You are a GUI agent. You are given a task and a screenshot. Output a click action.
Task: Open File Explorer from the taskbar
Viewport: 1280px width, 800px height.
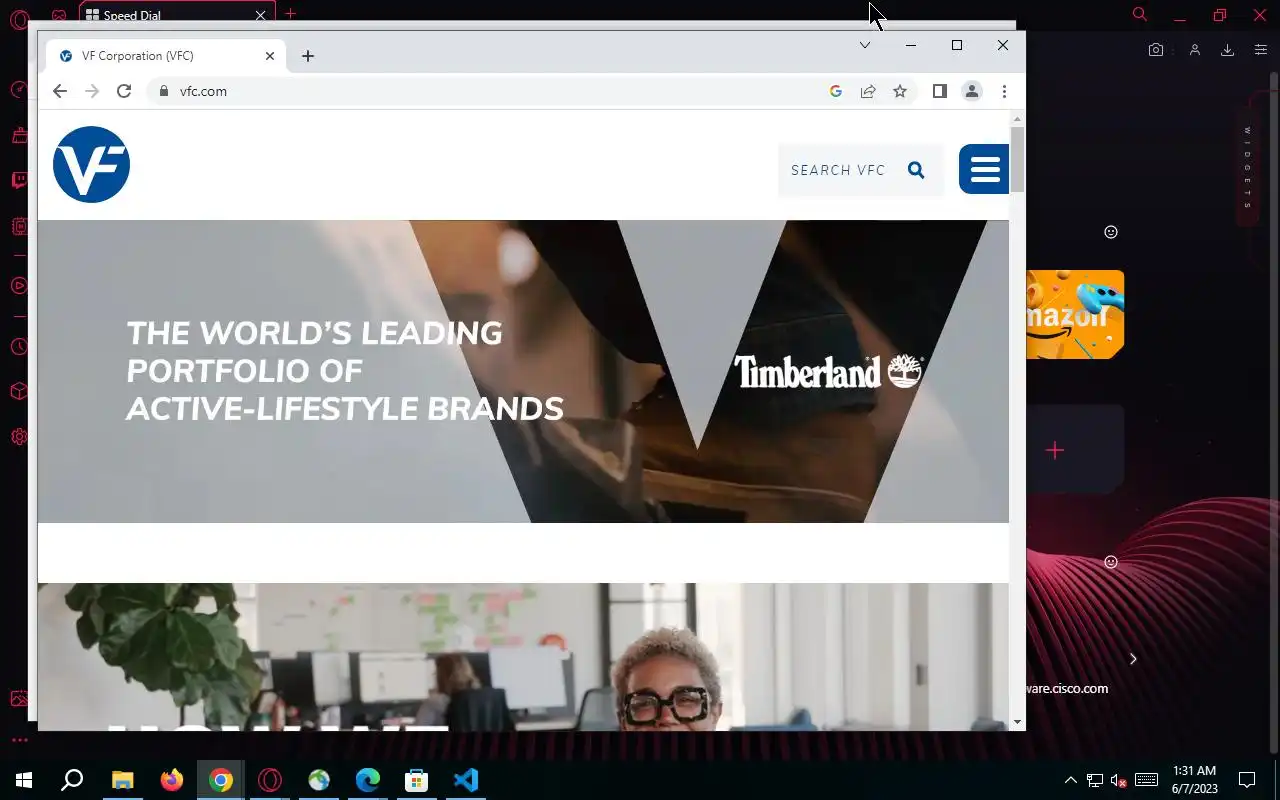(x=122, y=780)
